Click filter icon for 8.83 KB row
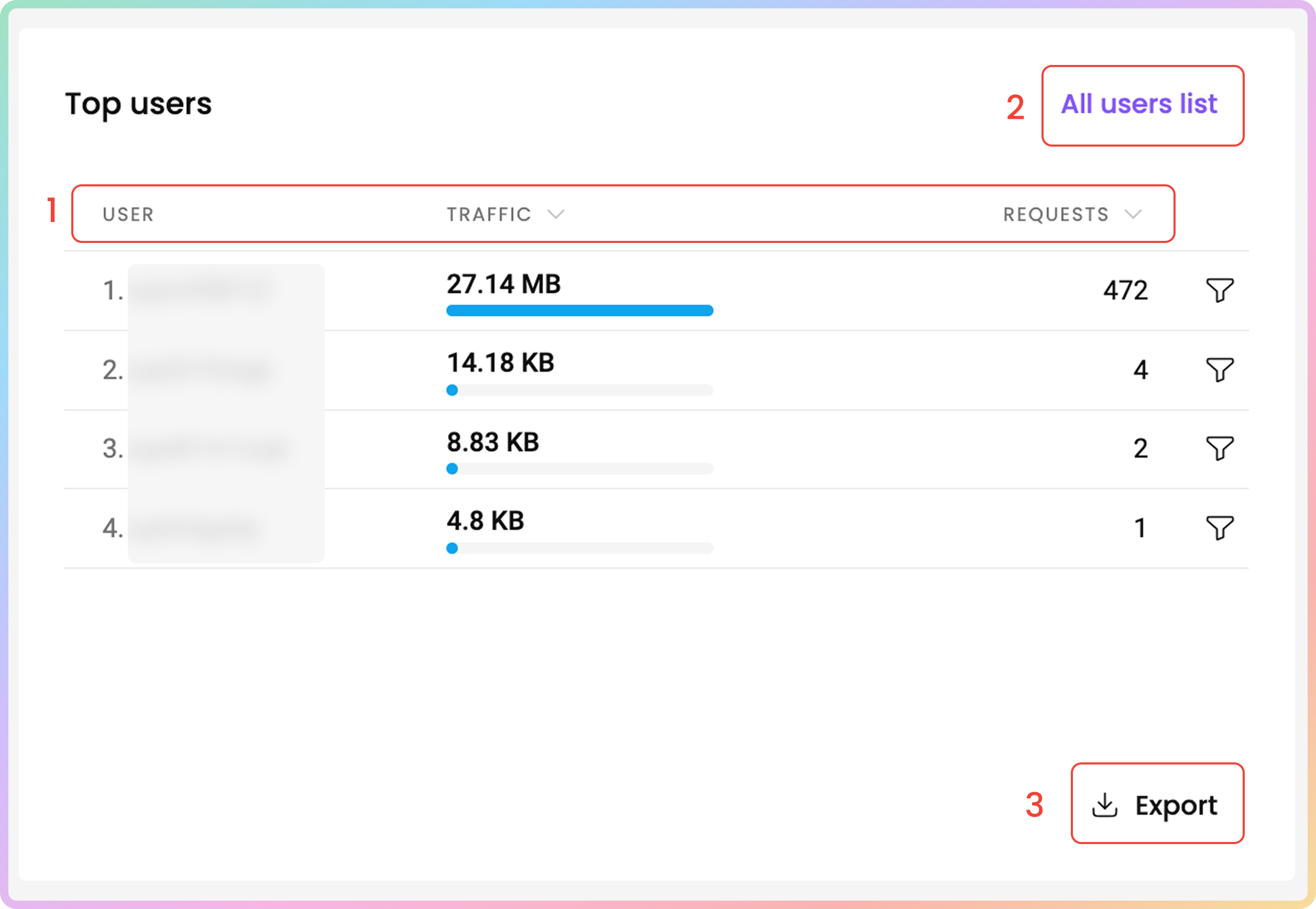The image size is (1316, 909). pyautogui.click(x=1219, y=448)
